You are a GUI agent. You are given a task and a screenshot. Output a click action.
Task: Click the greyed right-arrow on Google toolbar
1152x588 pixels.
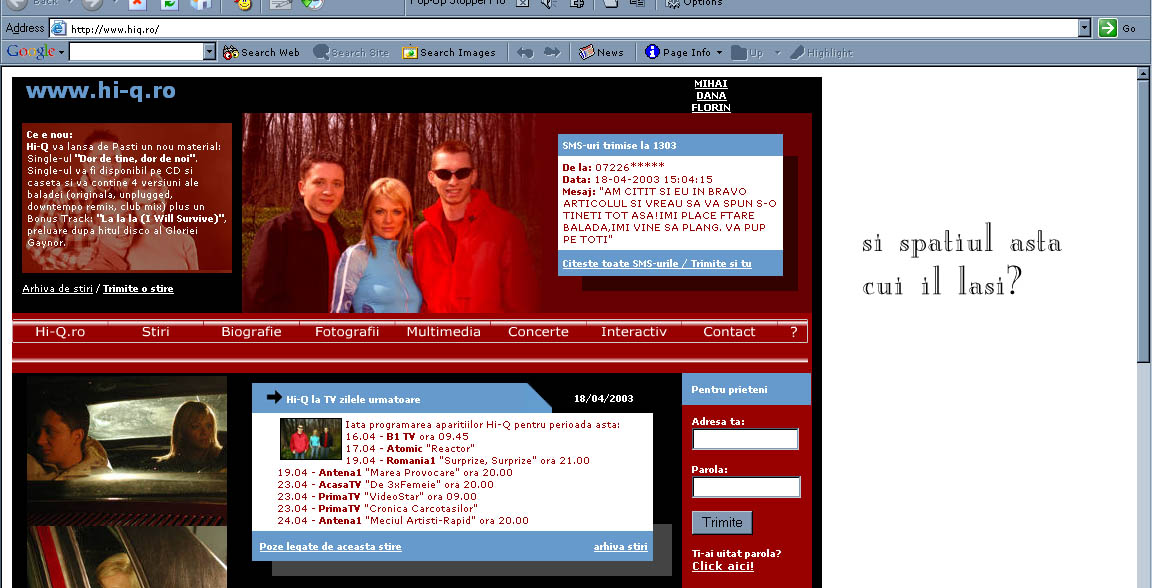552,52
